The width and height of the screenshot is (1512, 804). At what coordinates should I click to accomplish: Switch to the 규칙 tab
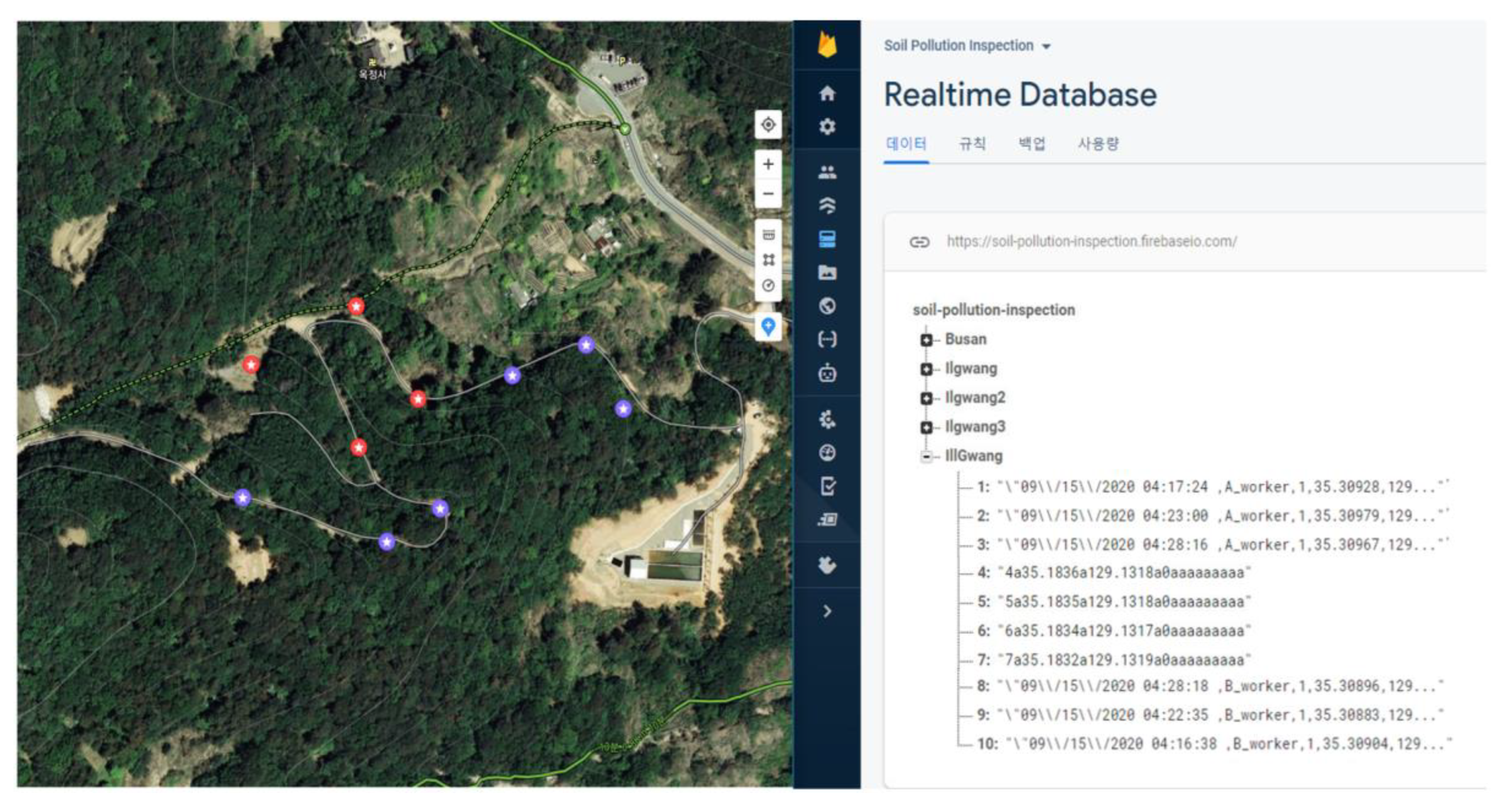(x=972, y=144)
